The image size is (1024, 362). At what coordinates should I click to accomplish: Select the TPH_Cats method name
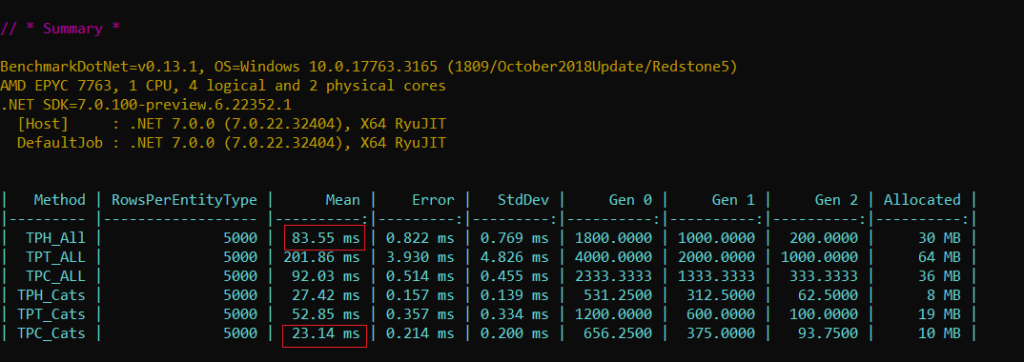[x=51, y=295]
